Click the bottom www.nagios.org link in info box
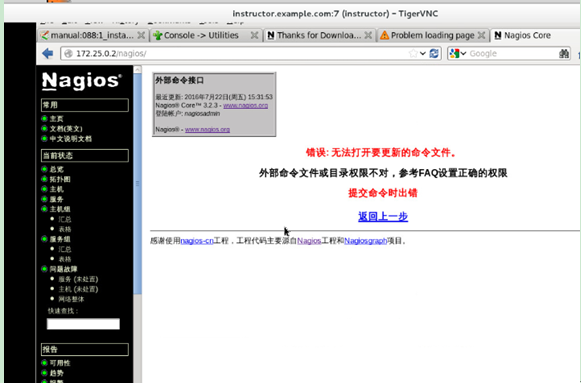The height and width of the screenshot is (383, 581). pyautogui.click(x=207, y=129)
